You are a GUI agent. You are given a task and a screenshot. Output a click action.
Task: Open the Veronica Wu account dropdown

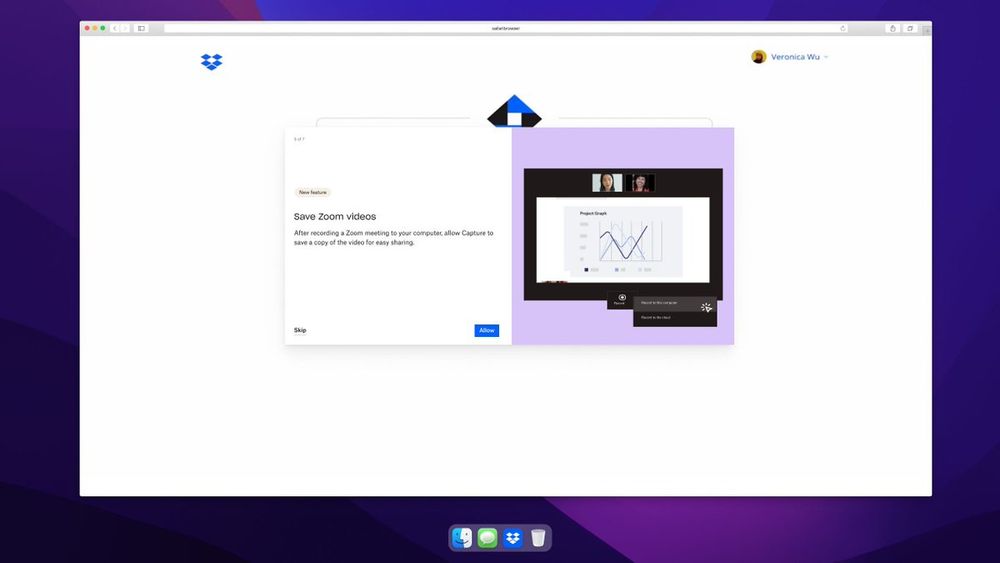798,57
